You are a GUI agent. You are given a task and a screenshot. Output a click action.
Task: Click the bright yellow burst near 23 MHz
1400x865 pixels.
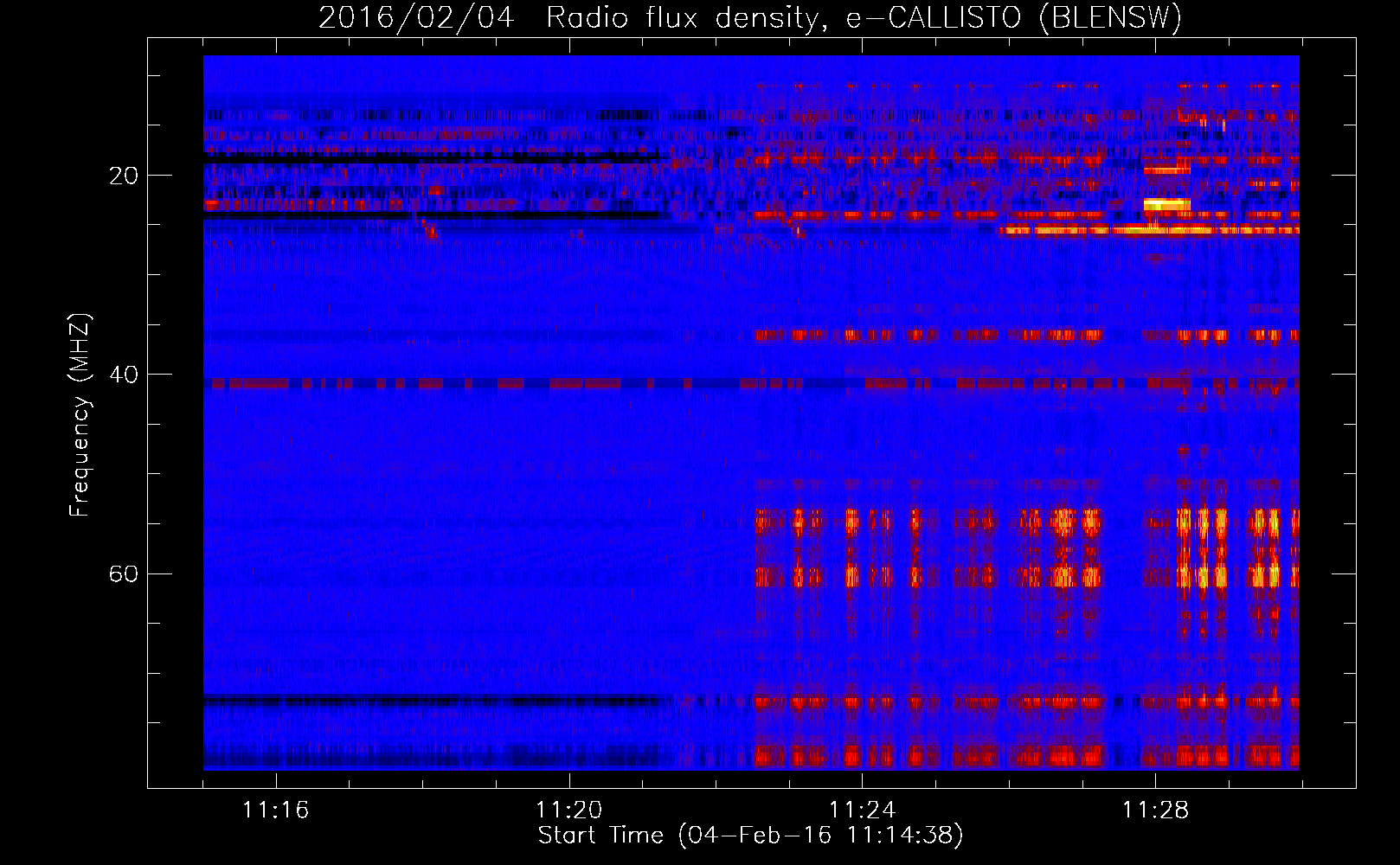click(x=1166, y=205)
